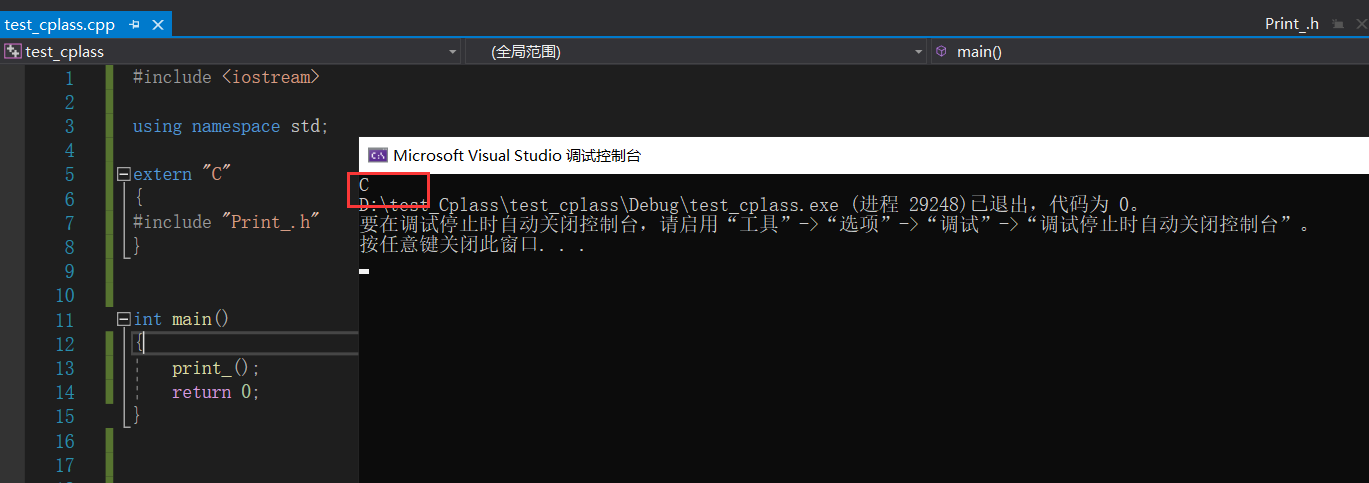Click the breakpoint margin beside line 13
Image resolution: width=1369 pixels, height=483 pixels.
pyautogui.click(x=12, y=368)
